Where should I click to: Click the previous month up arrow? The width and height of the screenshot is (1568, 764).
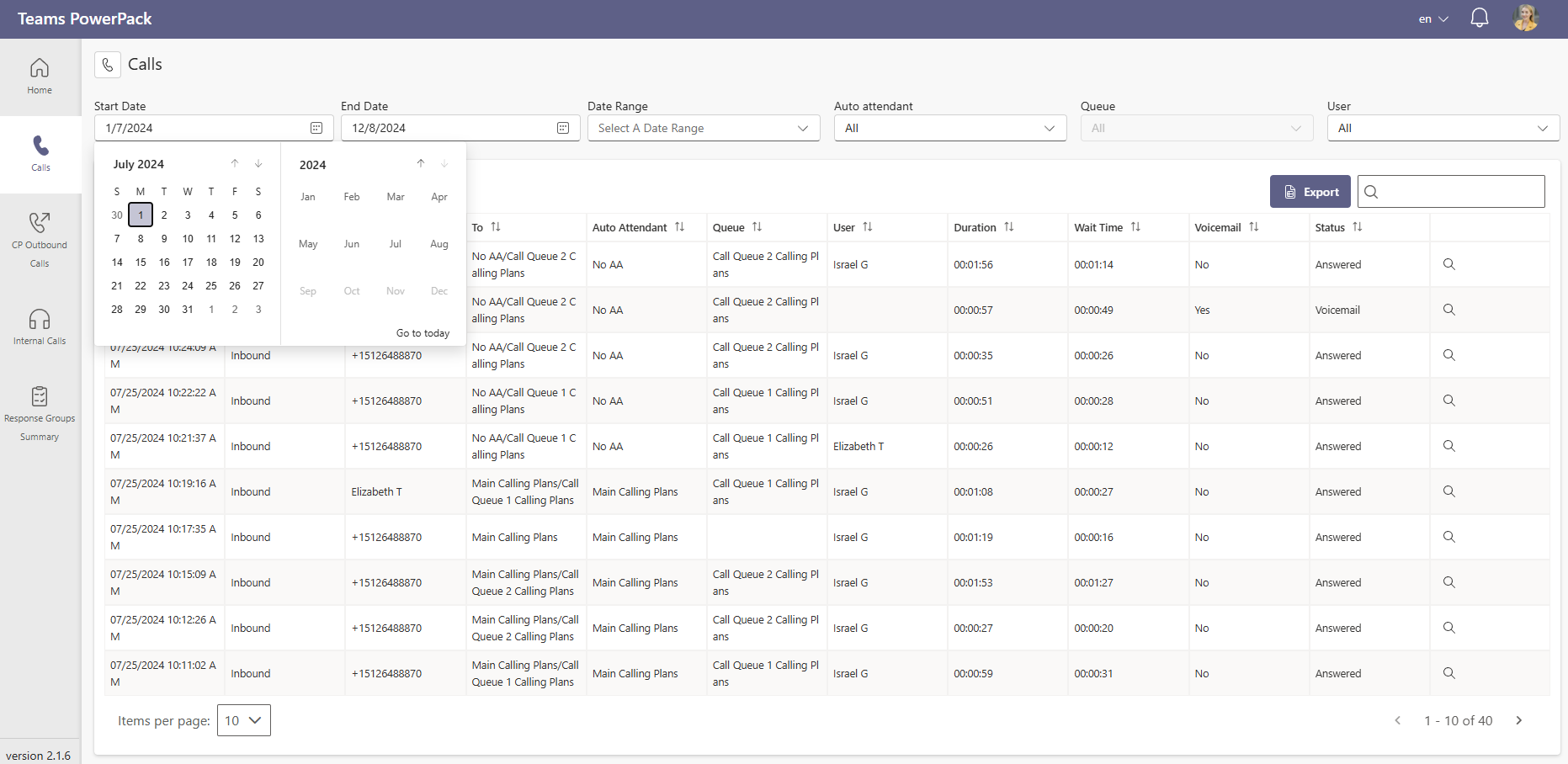point(235,163)
